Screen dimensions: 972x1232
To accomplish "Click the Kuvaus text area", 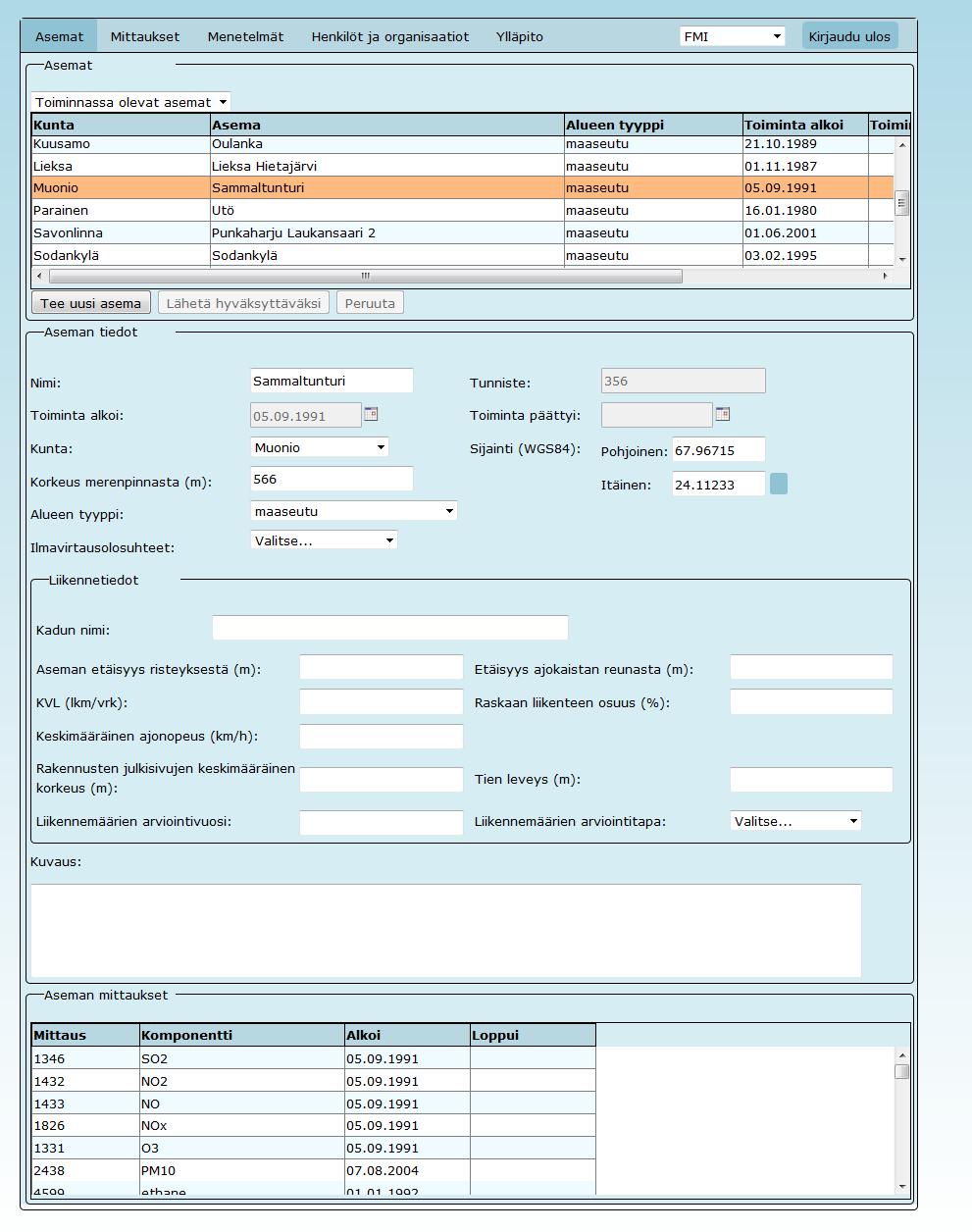I will click(x=446, y=930).
